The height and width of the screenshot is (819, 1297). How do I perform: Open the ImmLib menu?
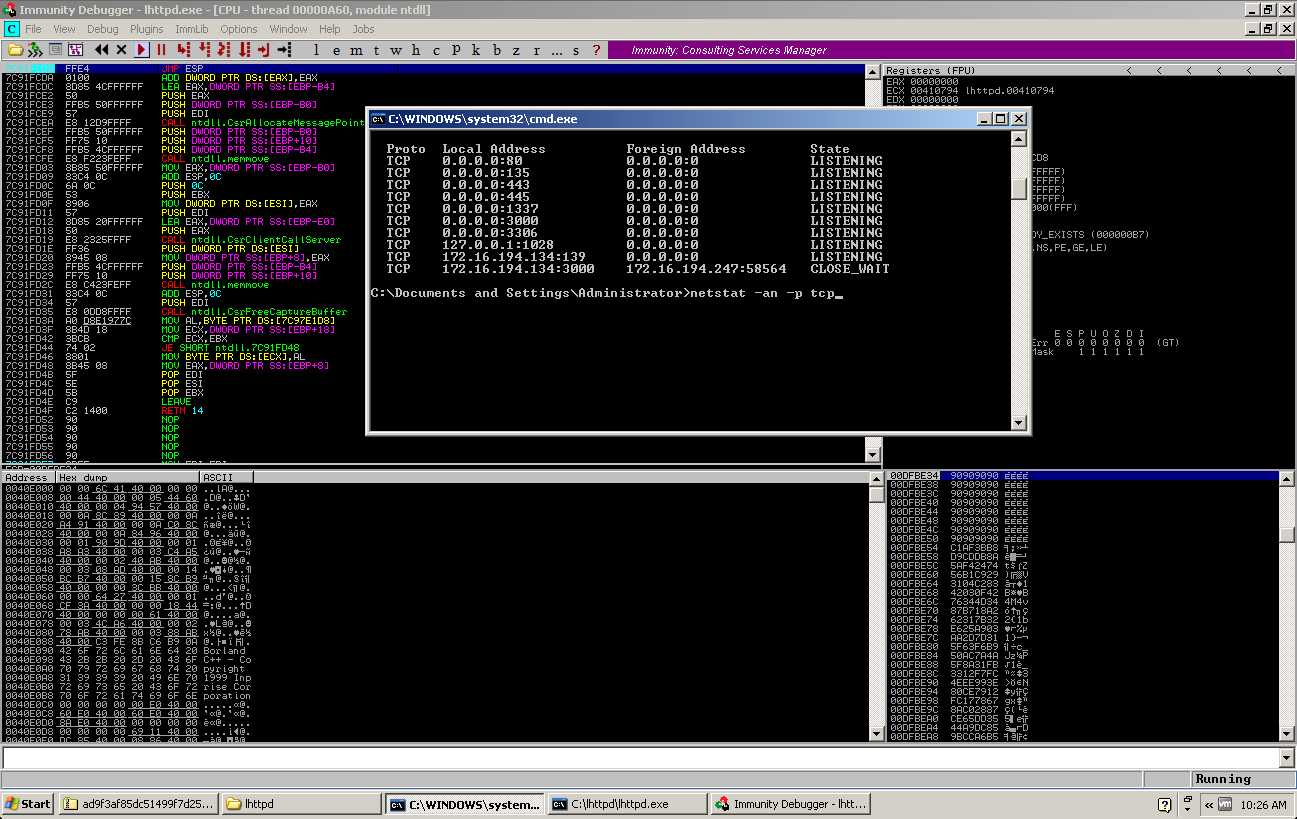point(191,29)
